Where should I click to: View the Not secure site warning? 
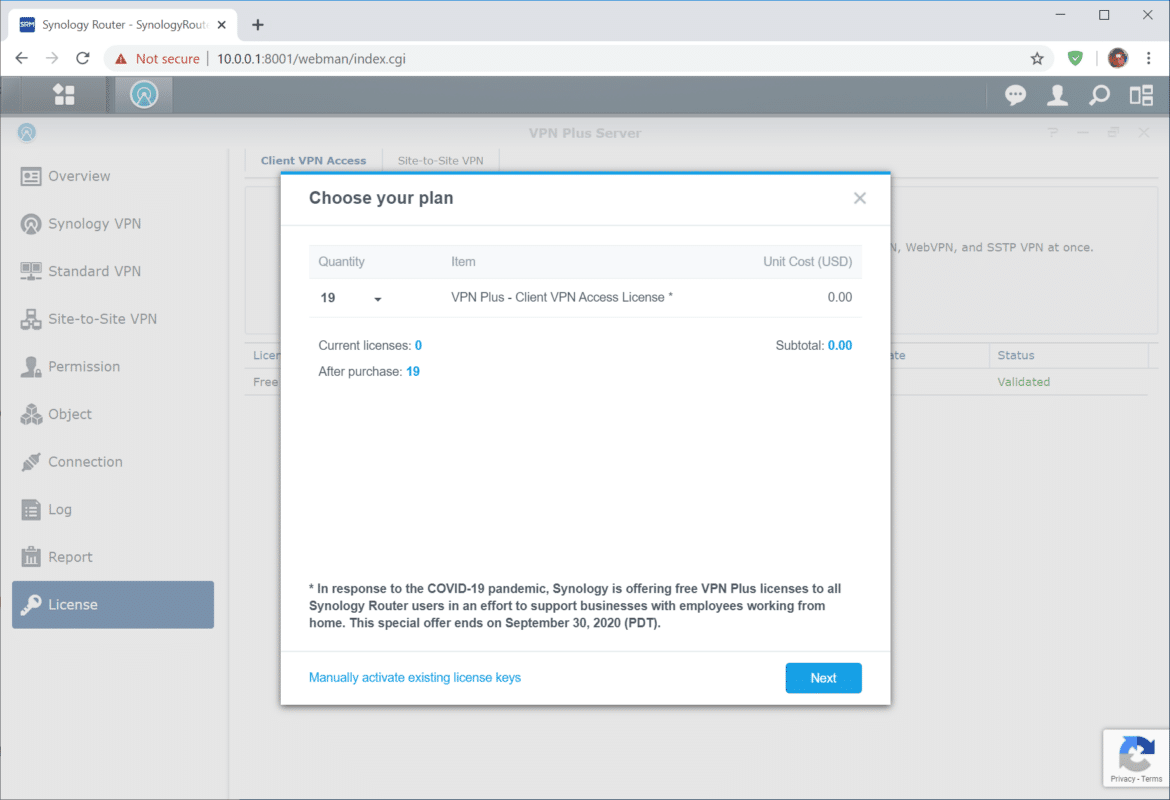[x=157, y=58]
